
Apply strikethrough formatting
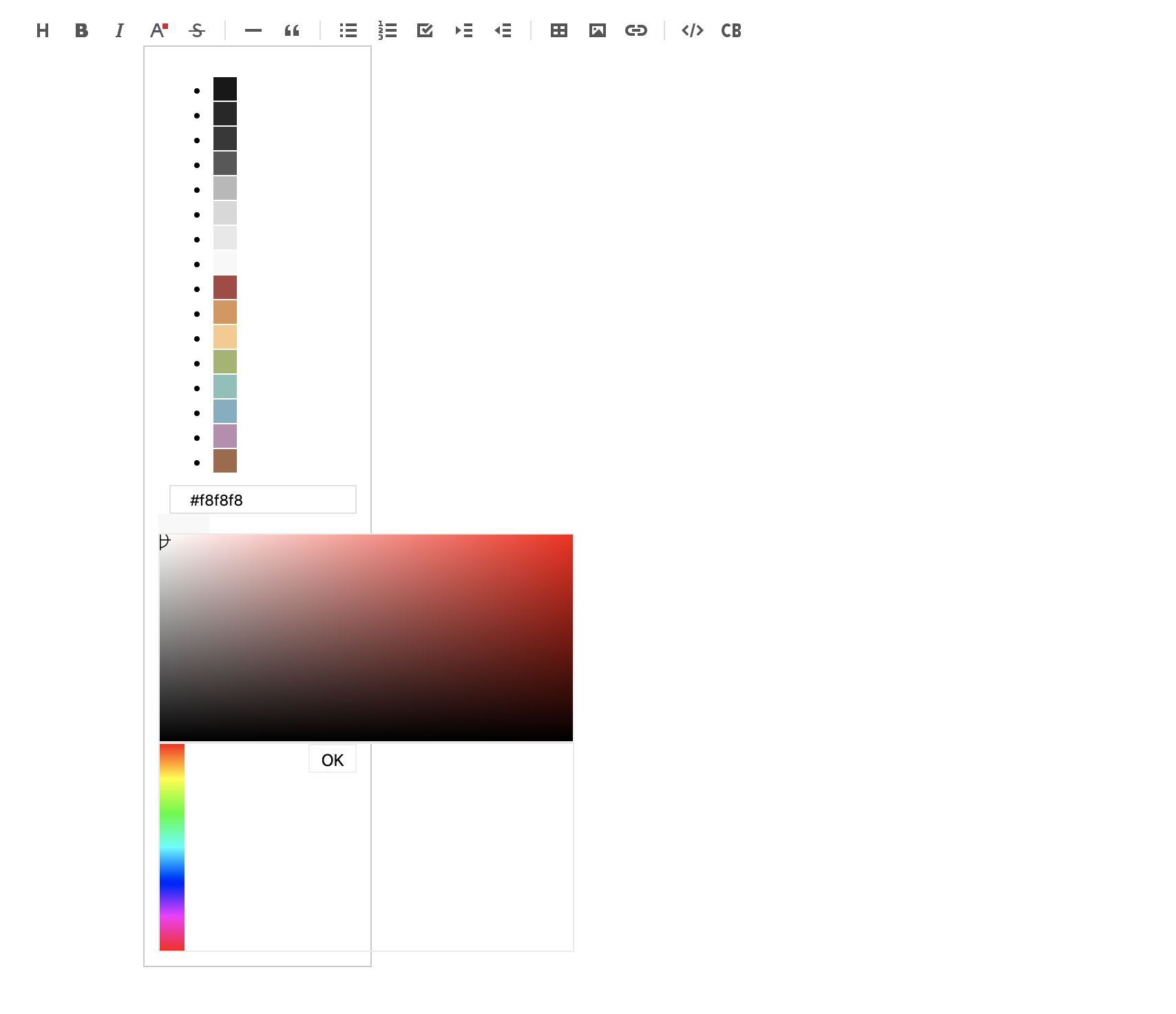pos(196,30)
